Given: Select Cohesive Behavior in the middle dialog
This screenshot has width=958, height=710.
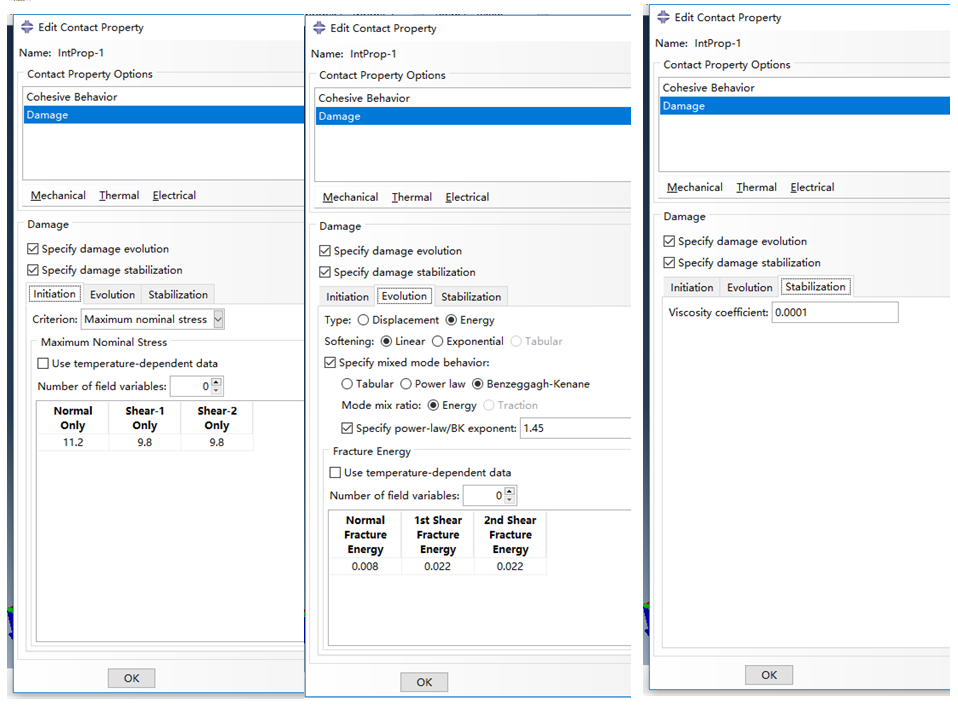Looking at the screenshot, I should click(x=473, y=98).
